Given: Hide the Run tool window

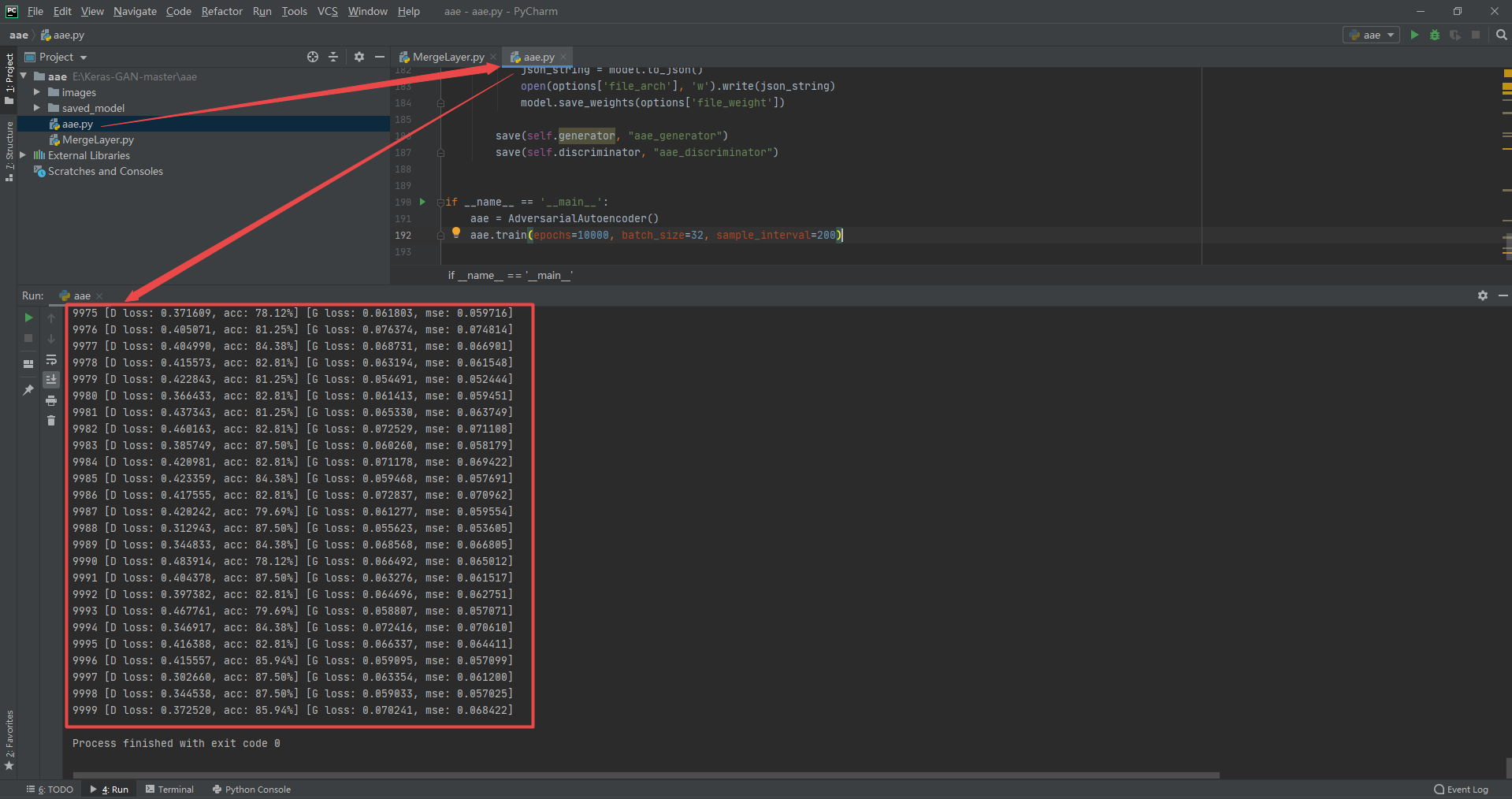Looking at the screenshot, I should coord(1503,295).
